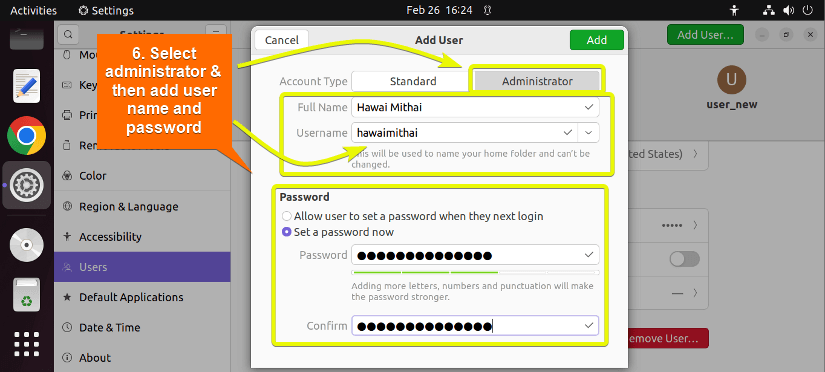
Task: Open Default Applications settings
Action: tap(142, 297)
